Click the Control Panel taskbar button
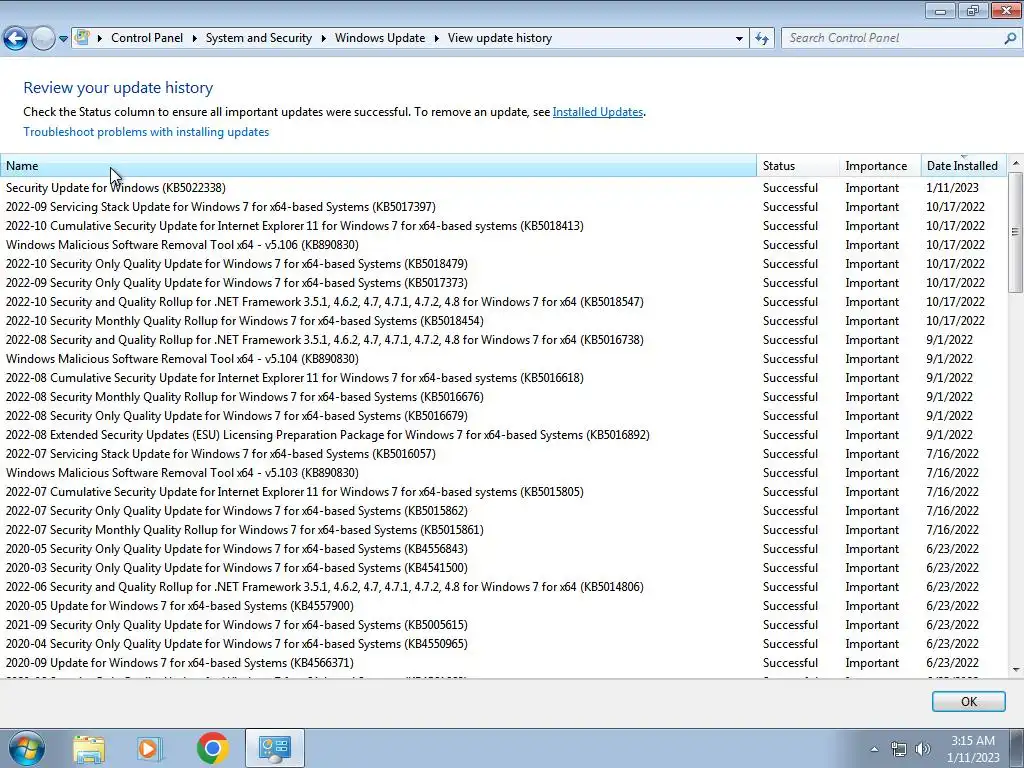Viewport: 1024px width, 768px height. pos(274,748)
